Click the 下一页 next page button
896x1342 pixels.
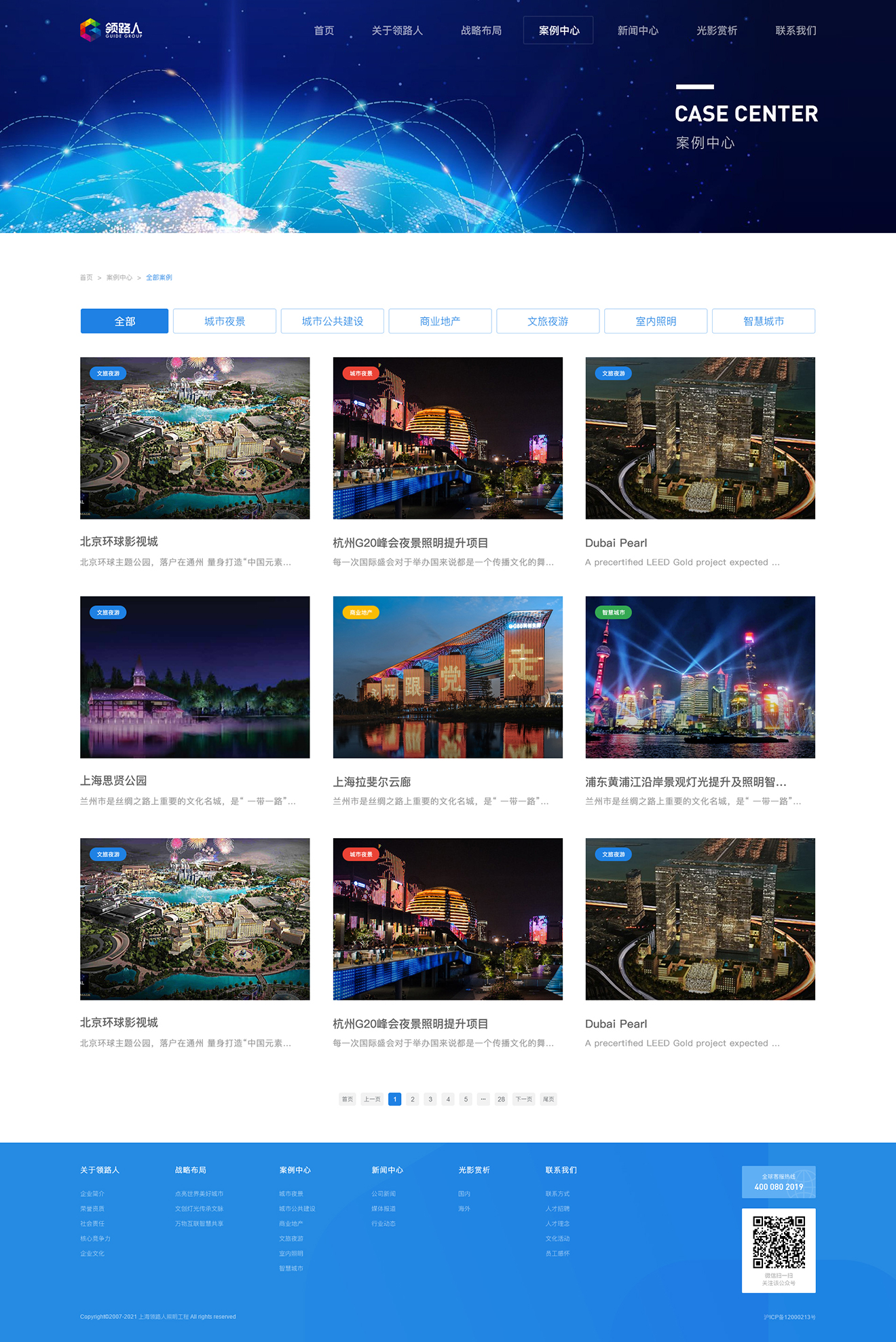(523, 1099)
